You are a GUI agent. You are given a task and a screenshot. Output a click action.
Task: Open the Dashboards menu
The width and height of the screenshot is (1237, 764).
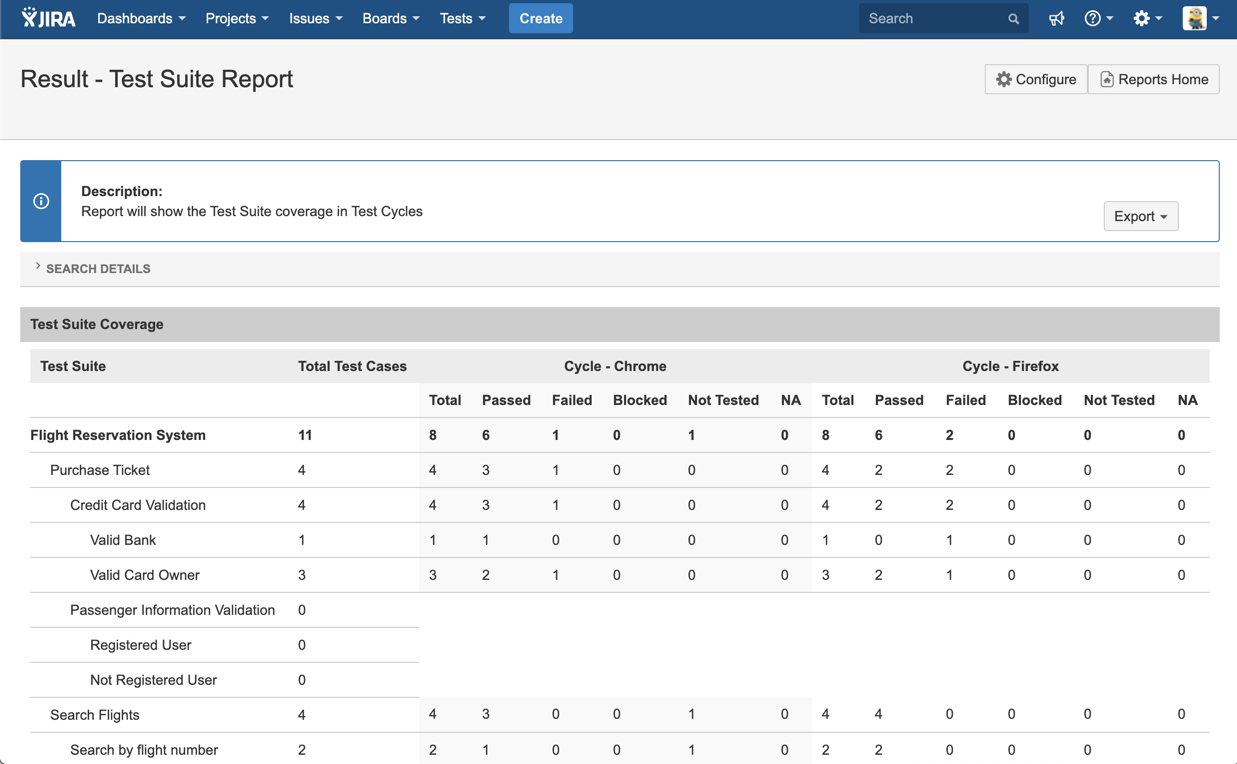pyautogui.click(x=141, y=19)
